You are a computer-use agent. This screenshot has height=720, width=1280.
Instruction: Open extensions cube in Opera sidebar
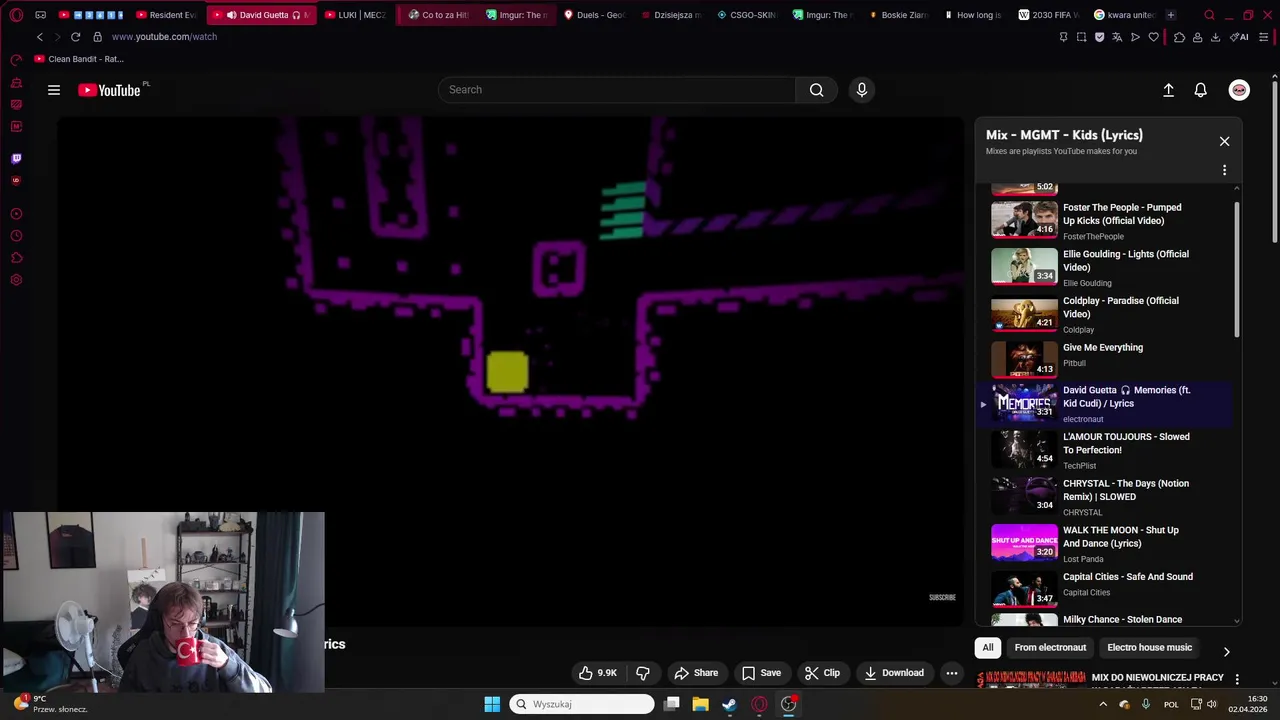tap(16, 258)
